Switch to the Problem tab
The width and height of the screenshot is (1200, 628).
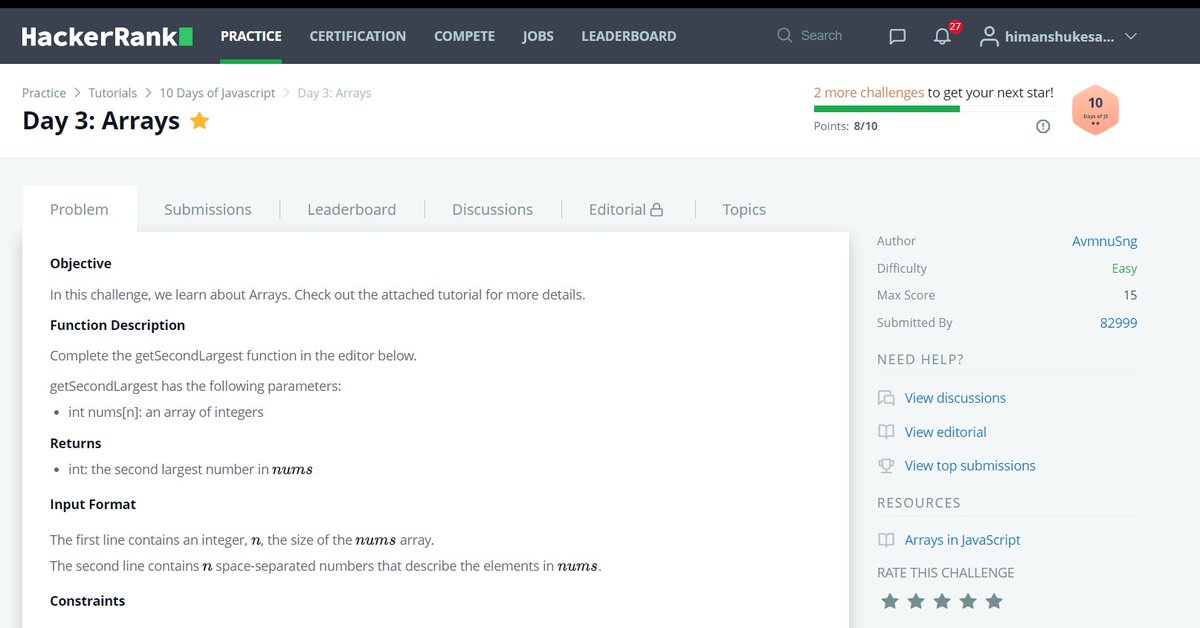tap(79, 209)
